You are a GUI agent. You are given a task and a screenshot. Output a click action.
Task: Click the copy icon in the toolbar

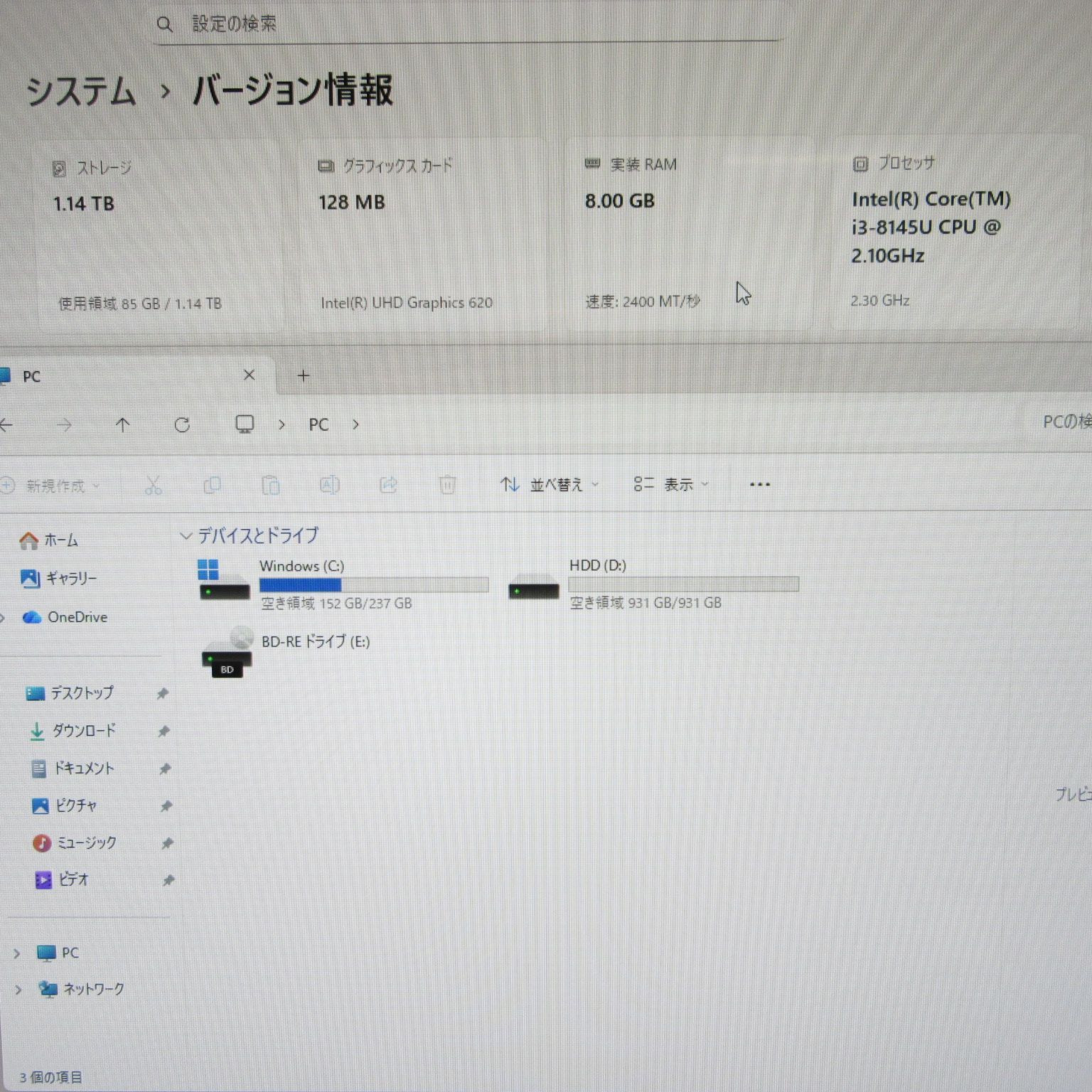point(212,484)
